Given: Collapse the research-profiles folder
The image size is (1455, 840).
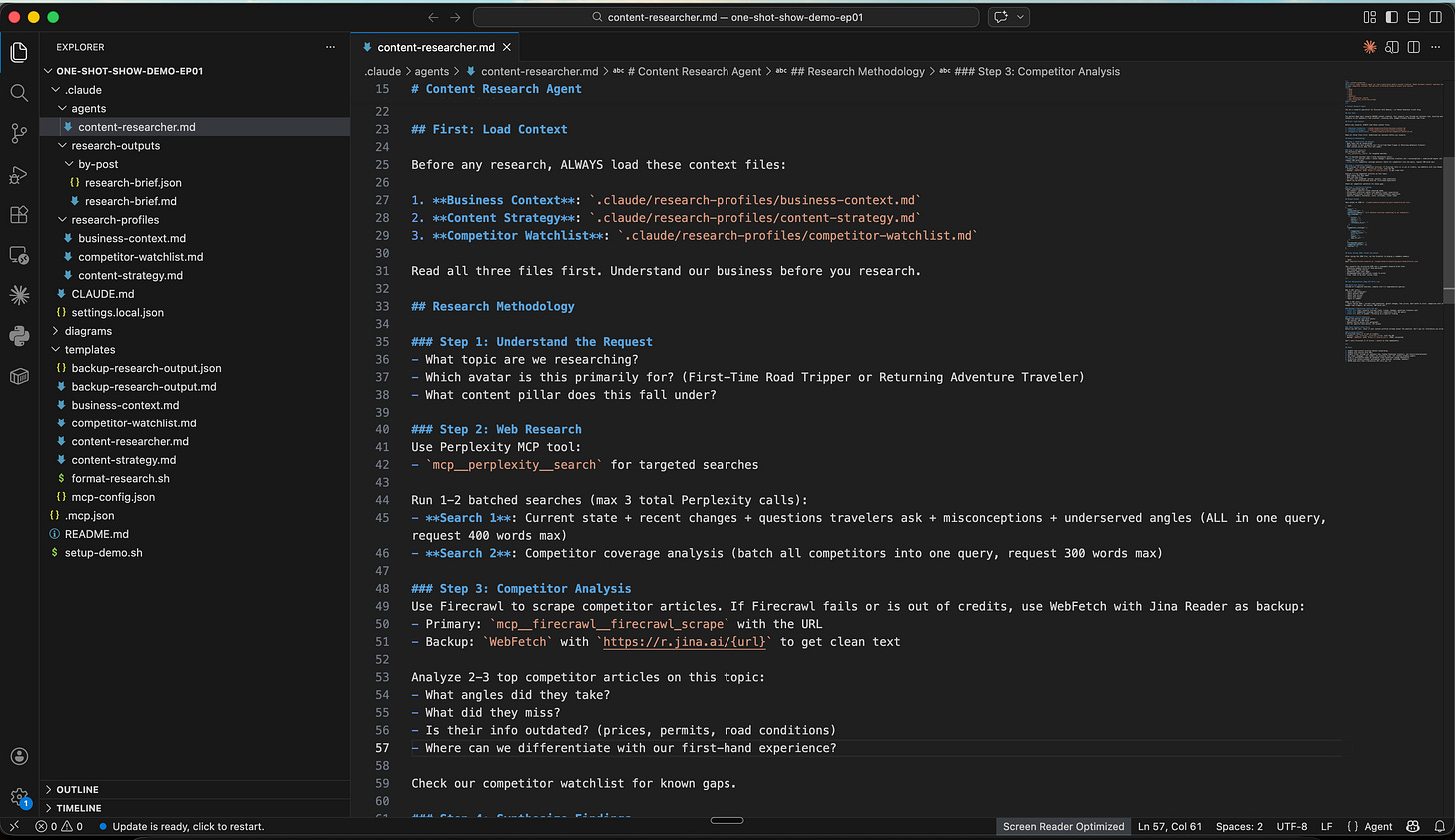Looking at the screenshot, I should tap(63, 220).
